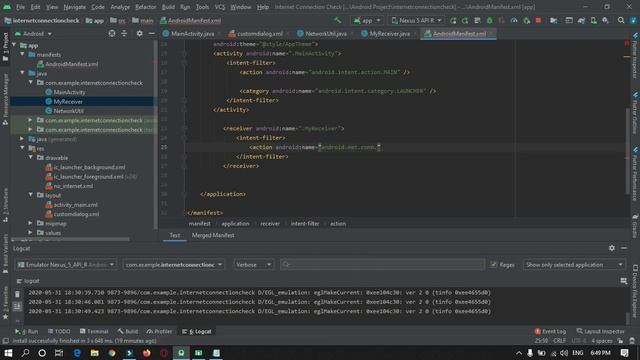Image resolution: width=640 pixels, height=360 pixels.
Task: Click the intent-filter breadcrumb item
Action: 304,224
